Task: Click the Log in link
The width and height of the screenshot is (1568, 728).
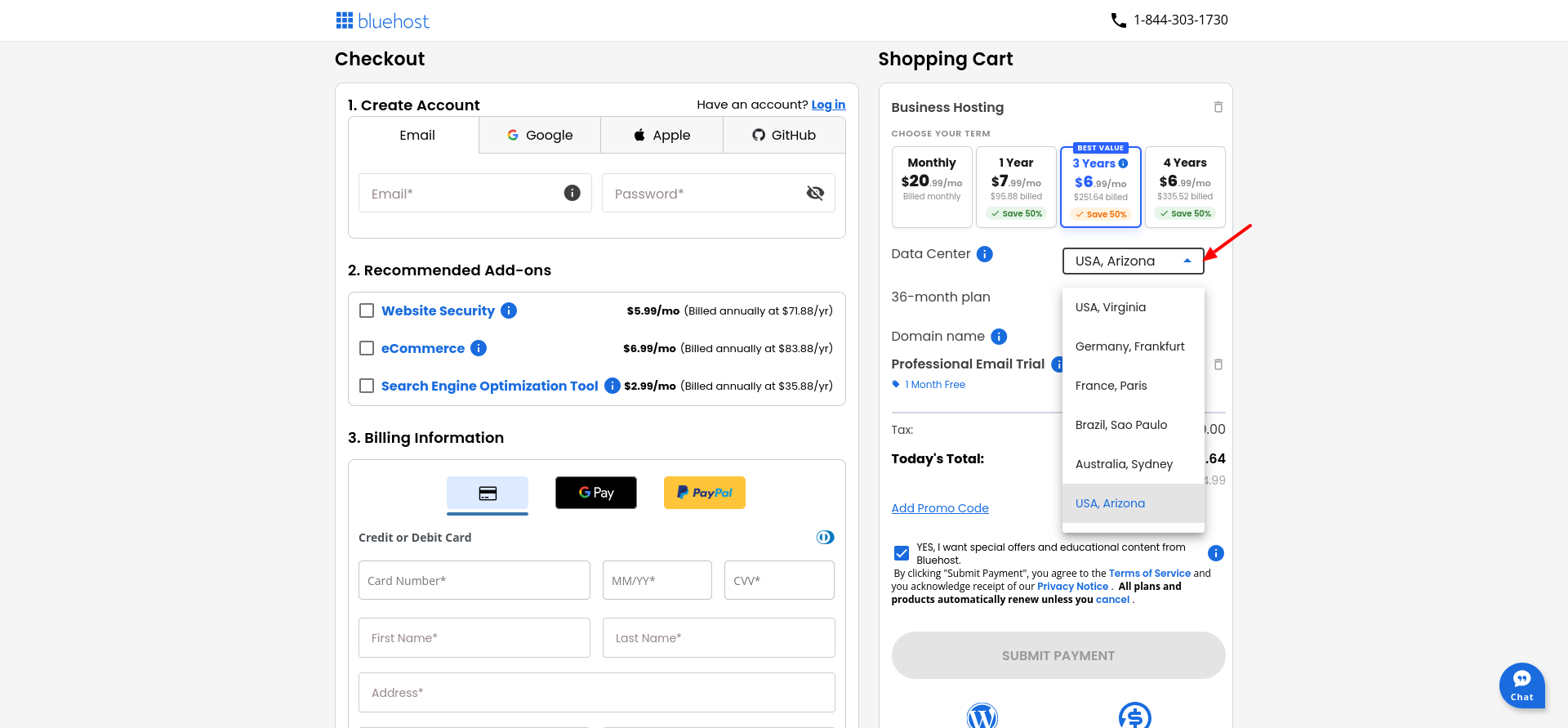Action: coord(828,105)
